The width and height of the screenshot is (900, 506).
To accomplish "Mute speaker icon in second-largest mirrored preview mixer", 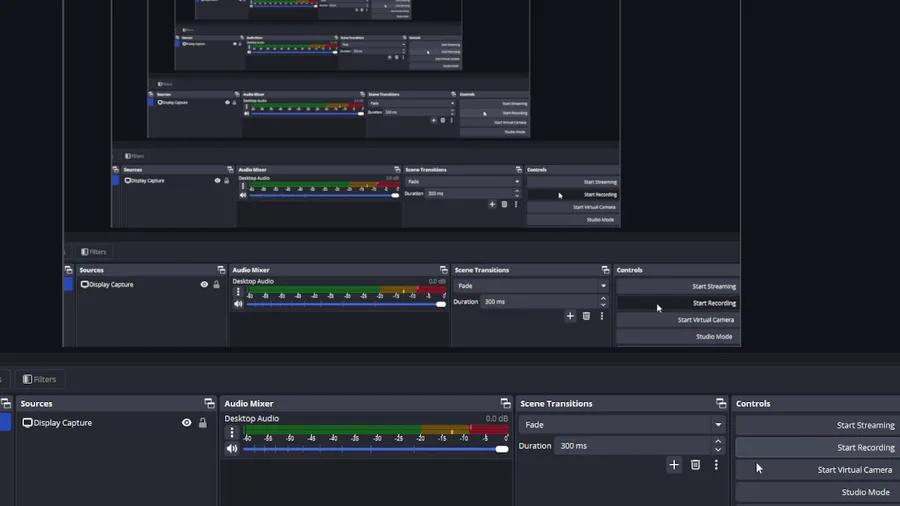I will pyautogui.click(x=243, y=195).
